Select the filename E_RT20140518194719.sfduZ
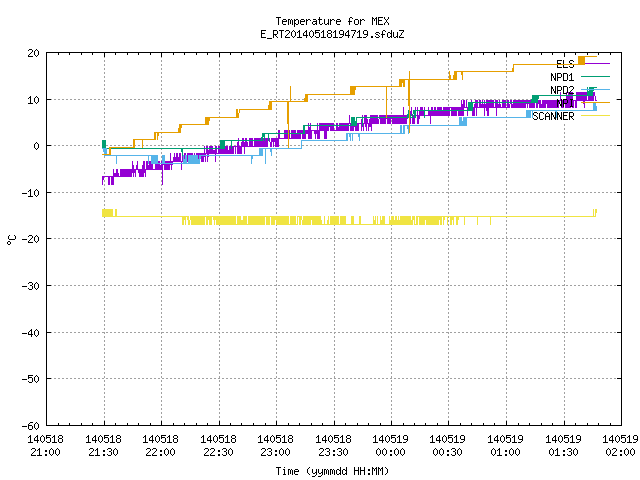 coord(332,34)
